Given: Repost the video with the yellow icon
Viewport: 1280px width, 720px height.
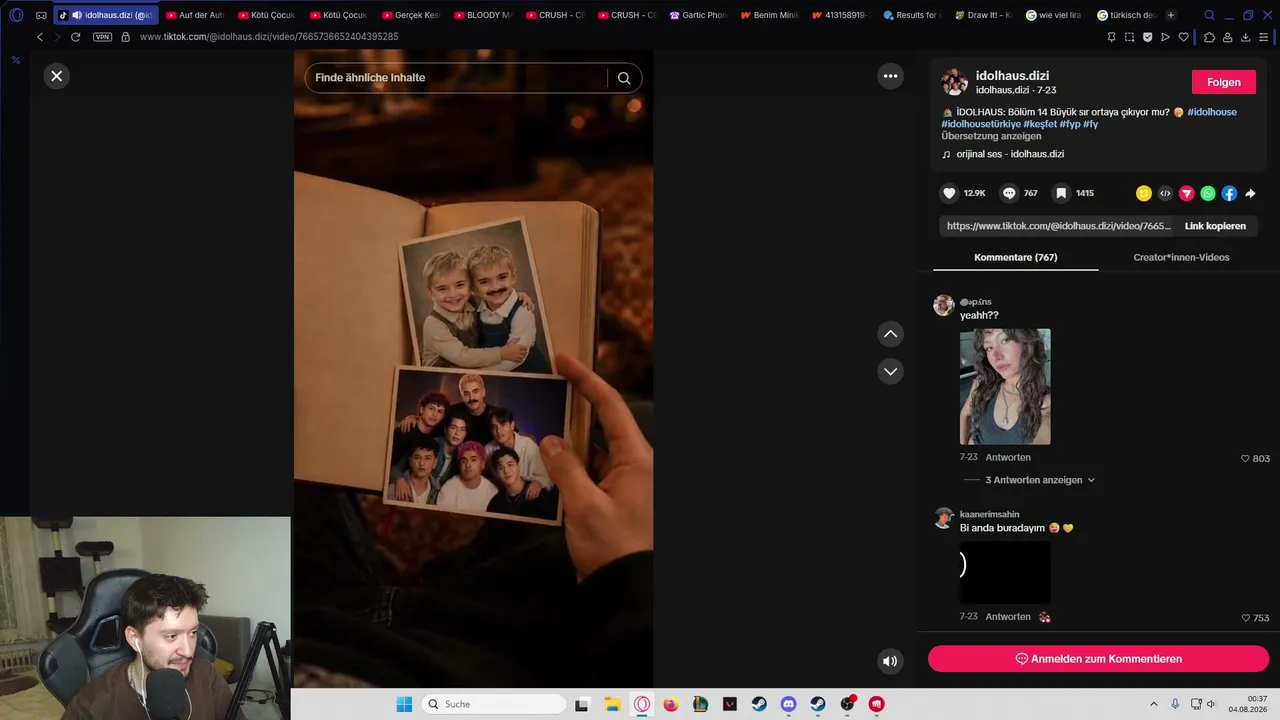Looking at the screenshot, I should pos(1144,194).
